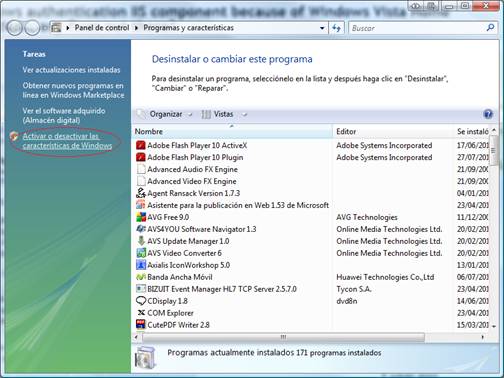Click the refresh button beside address bar

coord(337,28)
